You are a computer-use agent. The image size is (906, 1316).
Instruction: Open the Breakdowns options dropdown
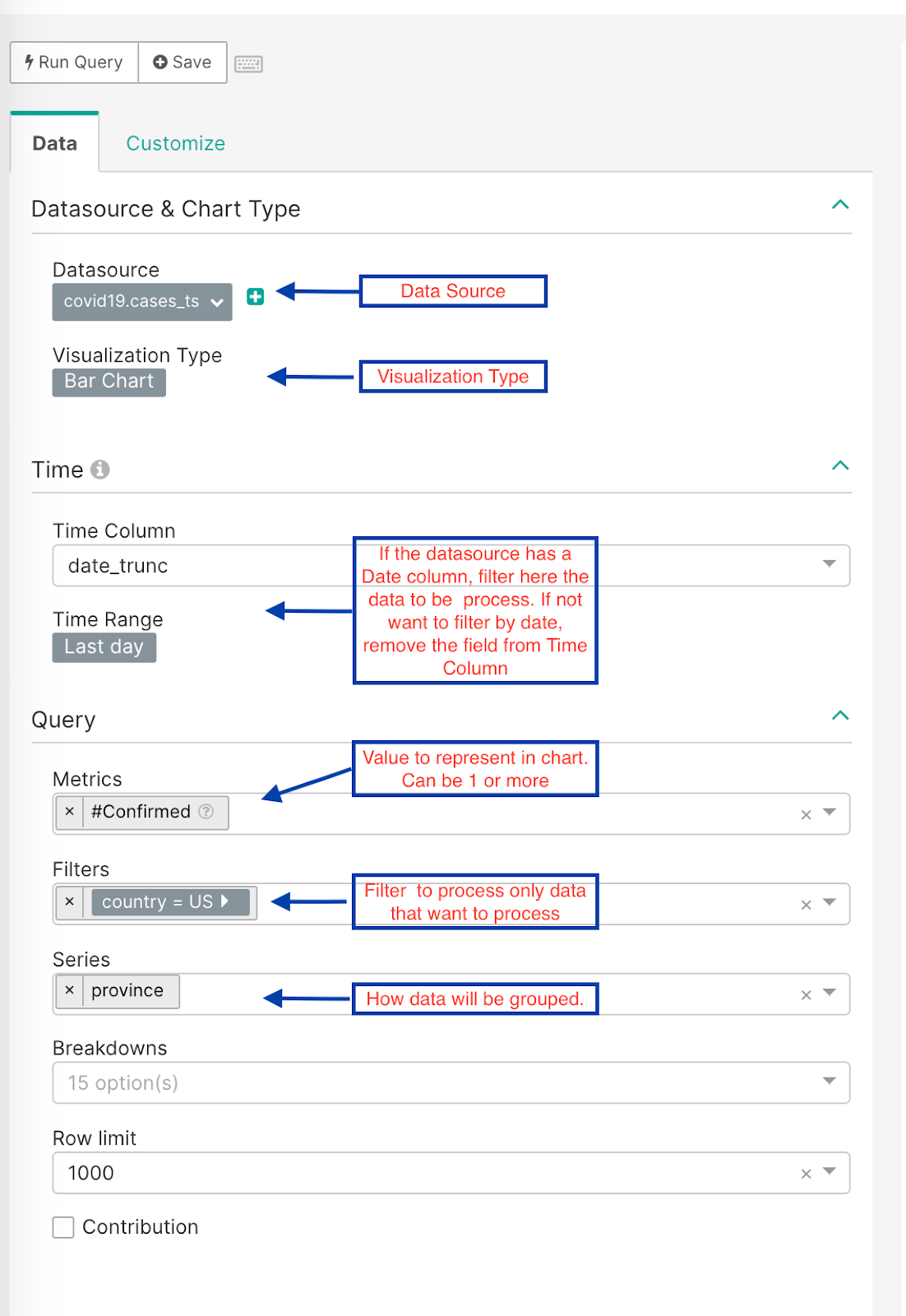coord(829,1082)
